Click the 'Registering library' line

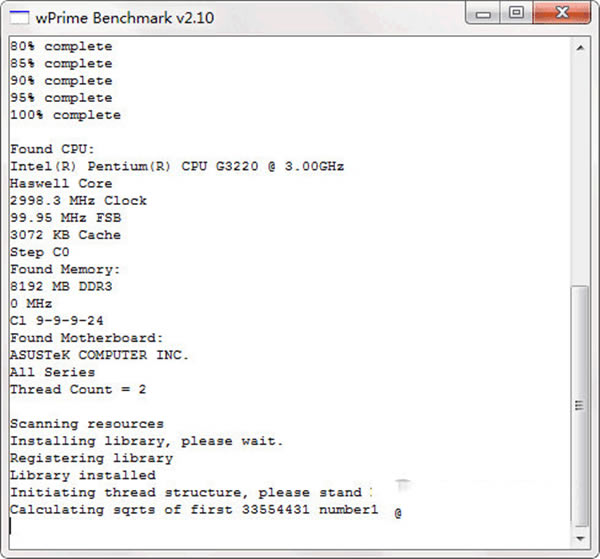pyautogui.click(x=91, y=458)
